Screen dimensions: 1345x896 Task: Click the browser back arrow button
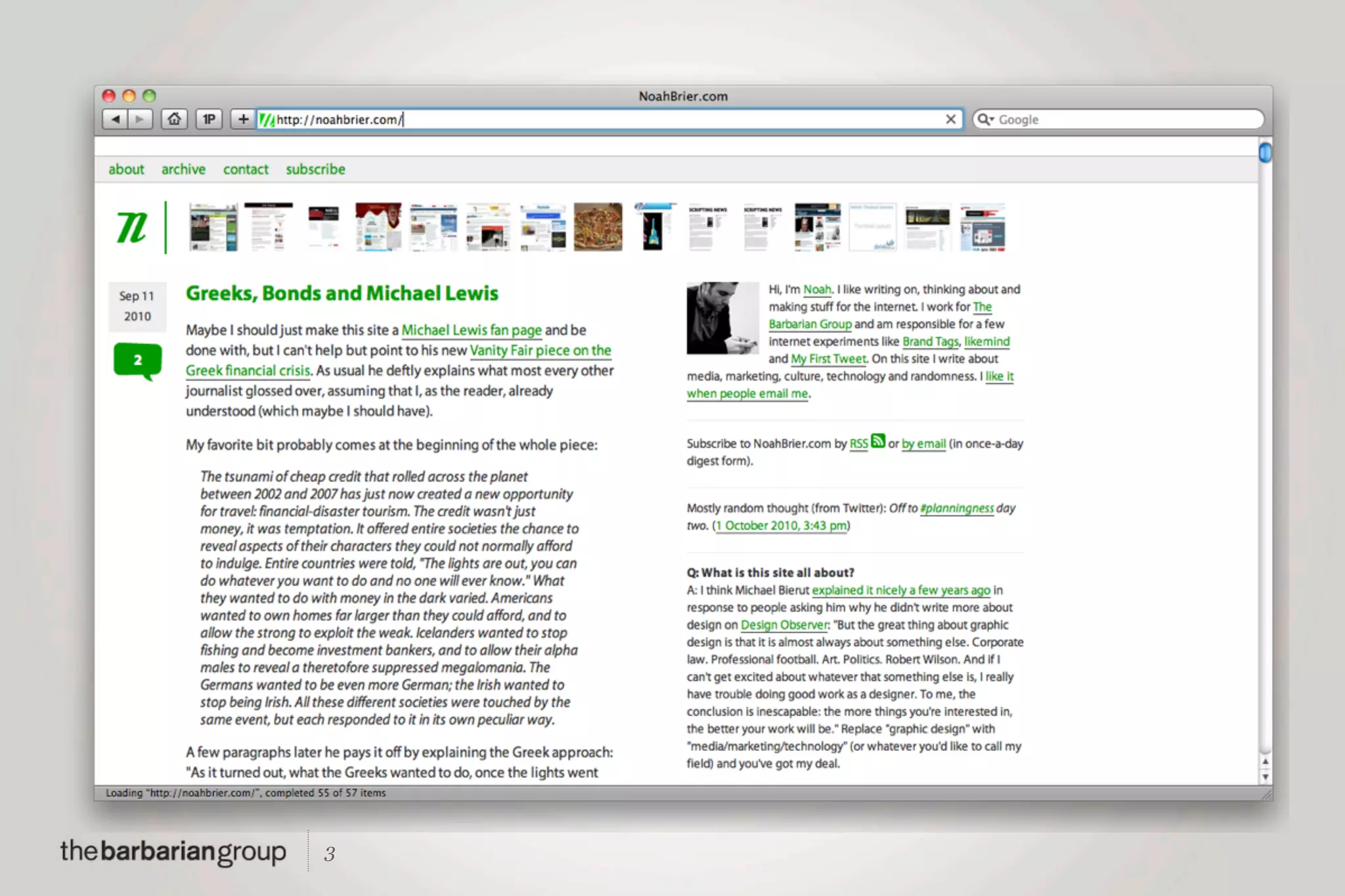[116, 119]
